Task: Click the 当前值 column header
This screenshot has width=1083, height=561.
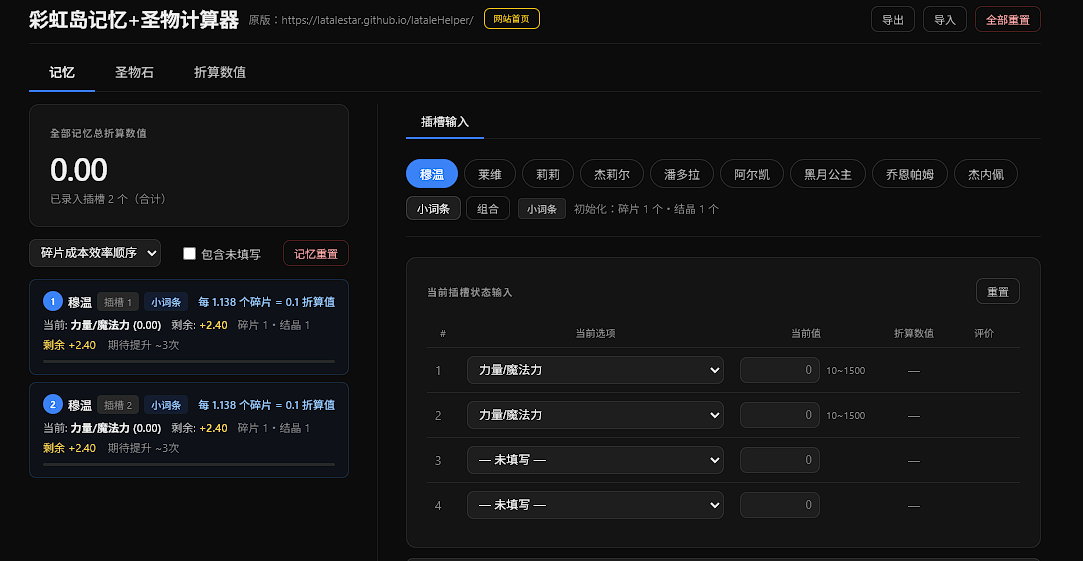Action: [805, 334]
